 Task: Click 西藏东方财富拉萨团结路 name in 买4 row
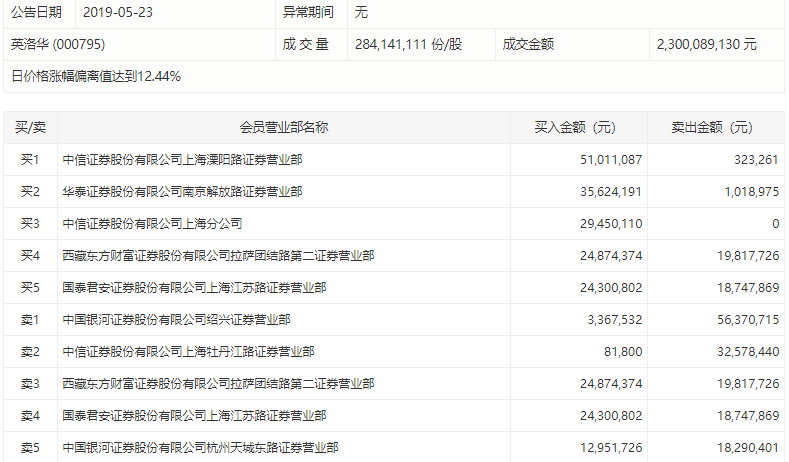218,256
